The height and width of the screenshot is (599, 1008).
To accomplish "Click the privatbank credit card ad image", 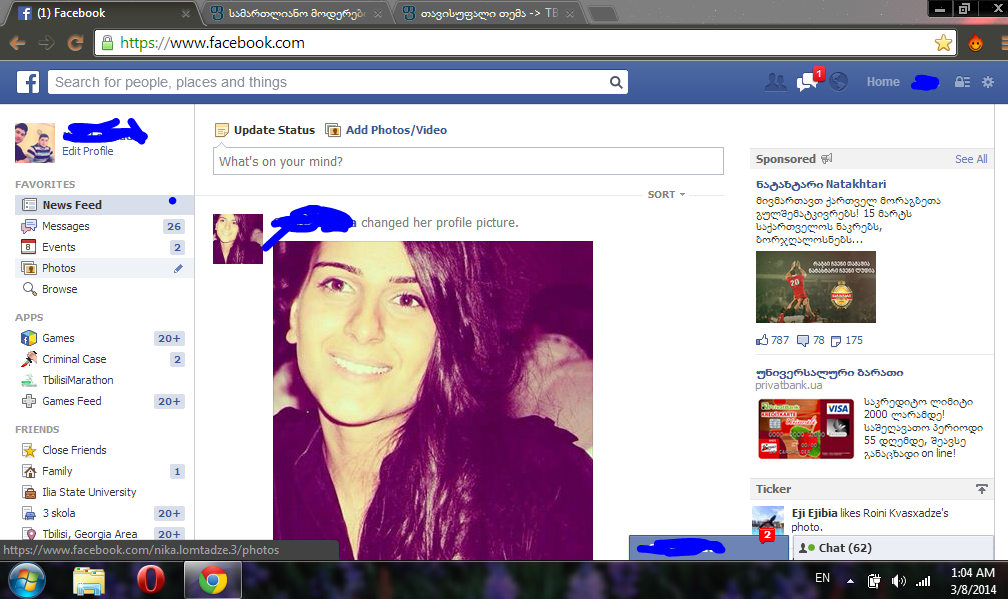I will click(806, 429).
